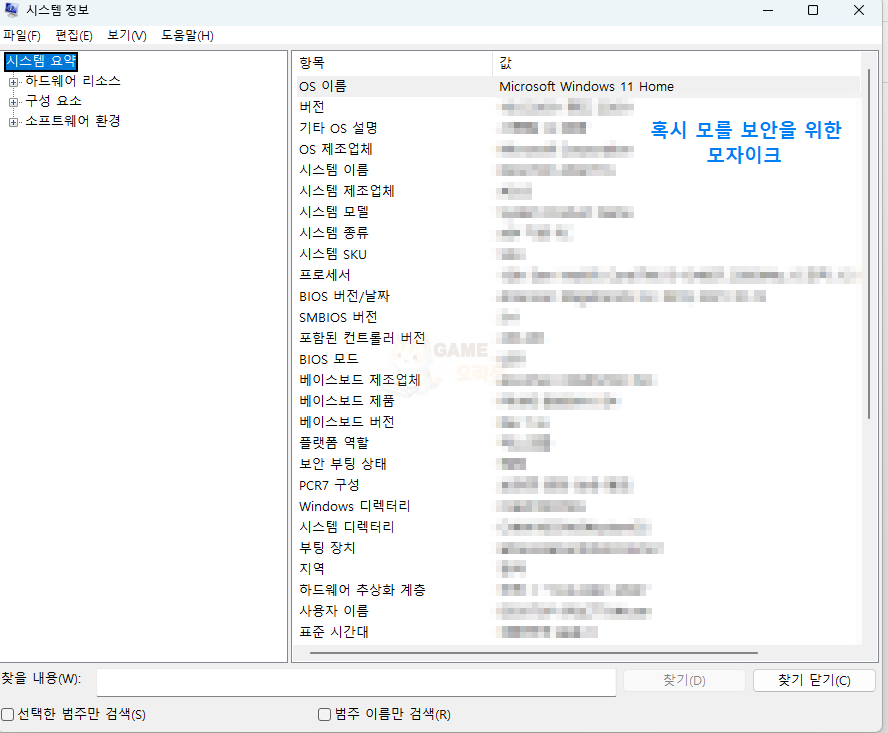Select the 시스템 디렉터리 row

point(578,527)
